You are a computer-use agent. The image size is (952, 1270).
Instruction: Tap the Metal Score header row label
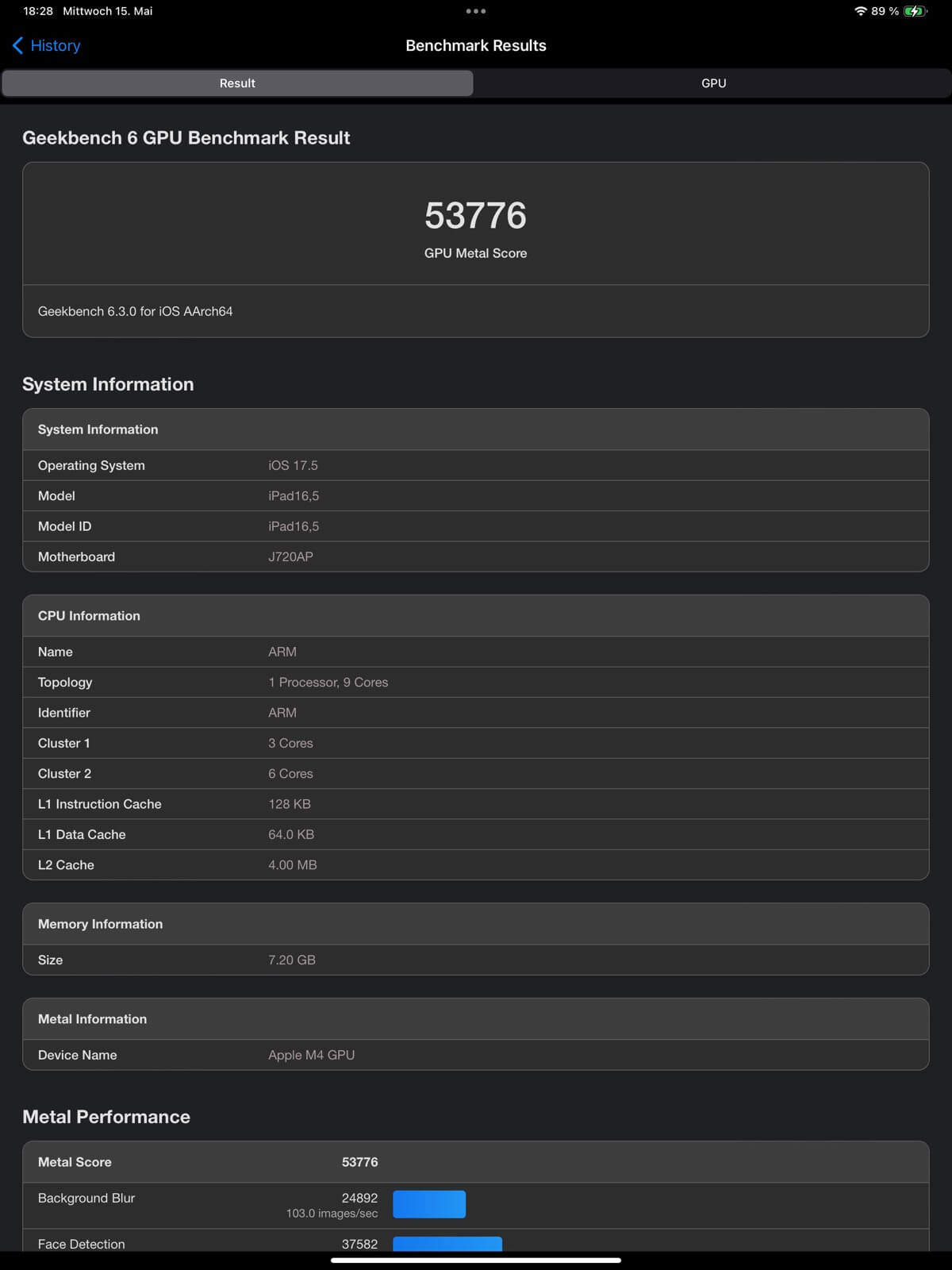(x=75, y=1162)
